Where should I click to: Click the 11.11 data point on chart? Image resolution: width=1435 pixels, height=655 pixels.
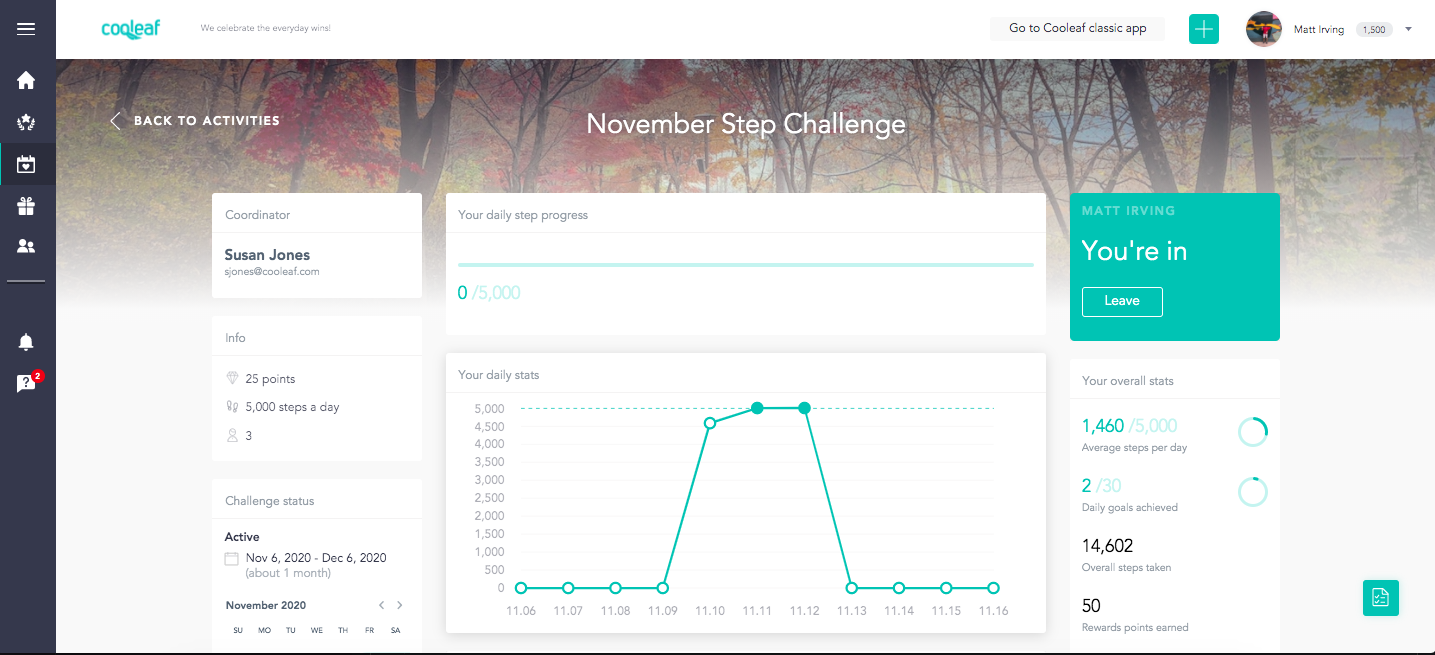757,408
